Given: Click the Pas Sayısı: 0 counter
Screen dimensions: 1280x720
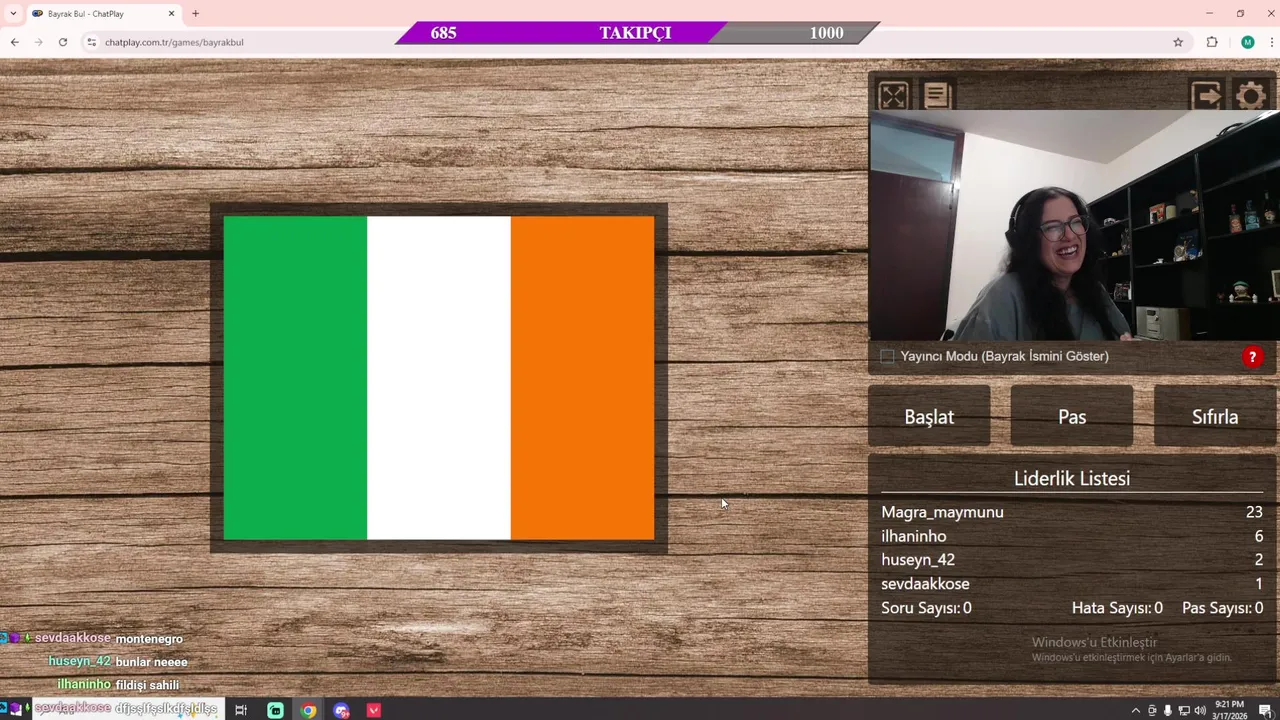Looking at the screenshot, I should (x=1222, y=608).
